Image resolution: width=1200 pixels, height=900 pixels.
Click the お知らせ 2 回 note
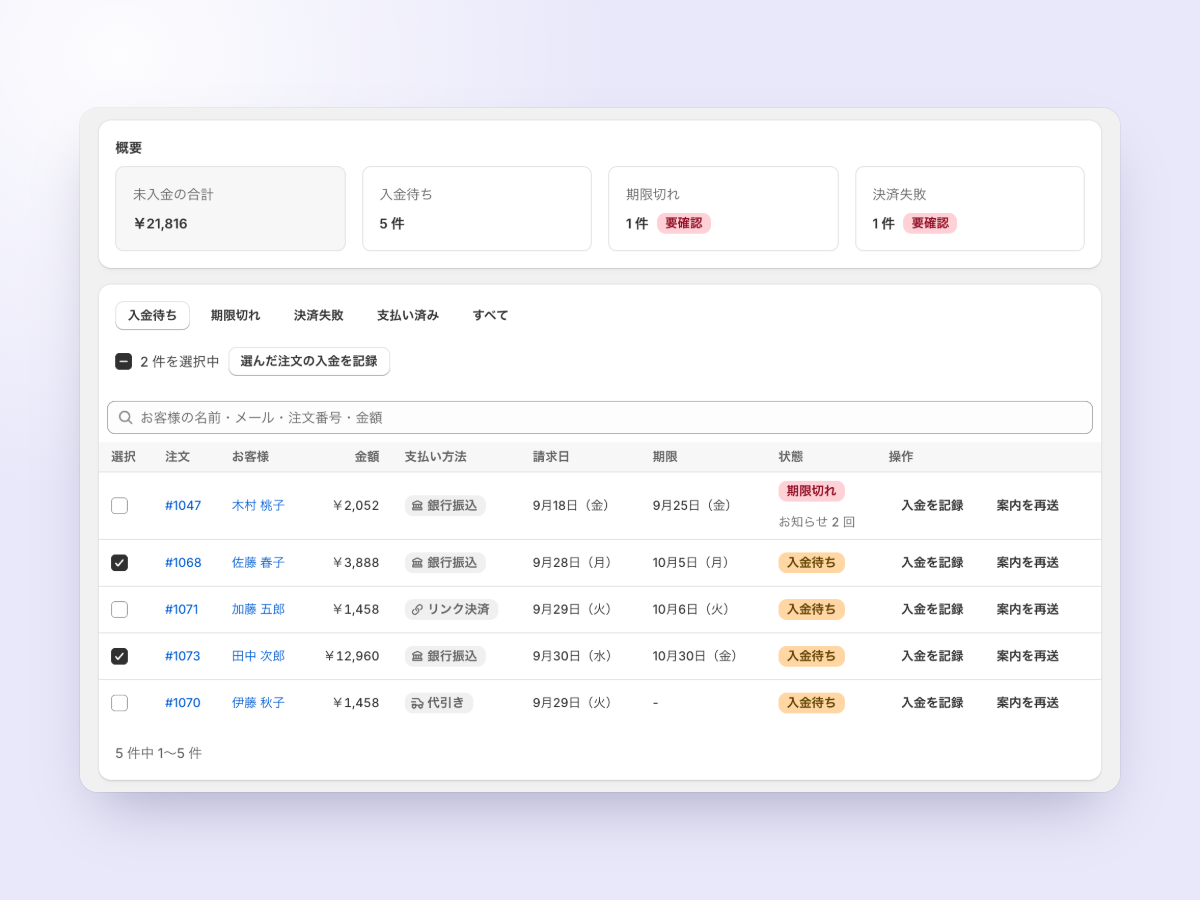(817, 522)
